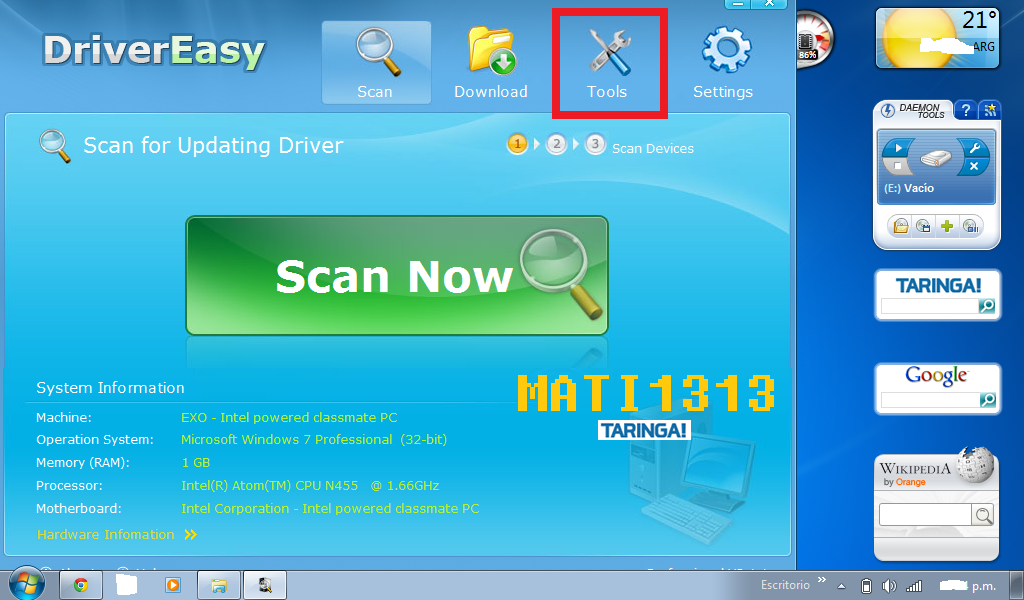Screen dimensions: 1024x600
Task: Open the Tools tab
Action: pyautogui.click(x=607, y=63)
